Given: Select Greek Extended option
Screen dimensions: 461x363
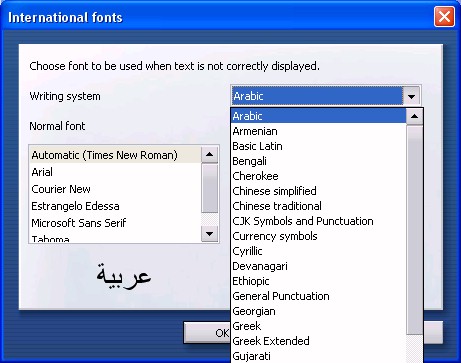Looking at the screenshot, I should (319, 341).
